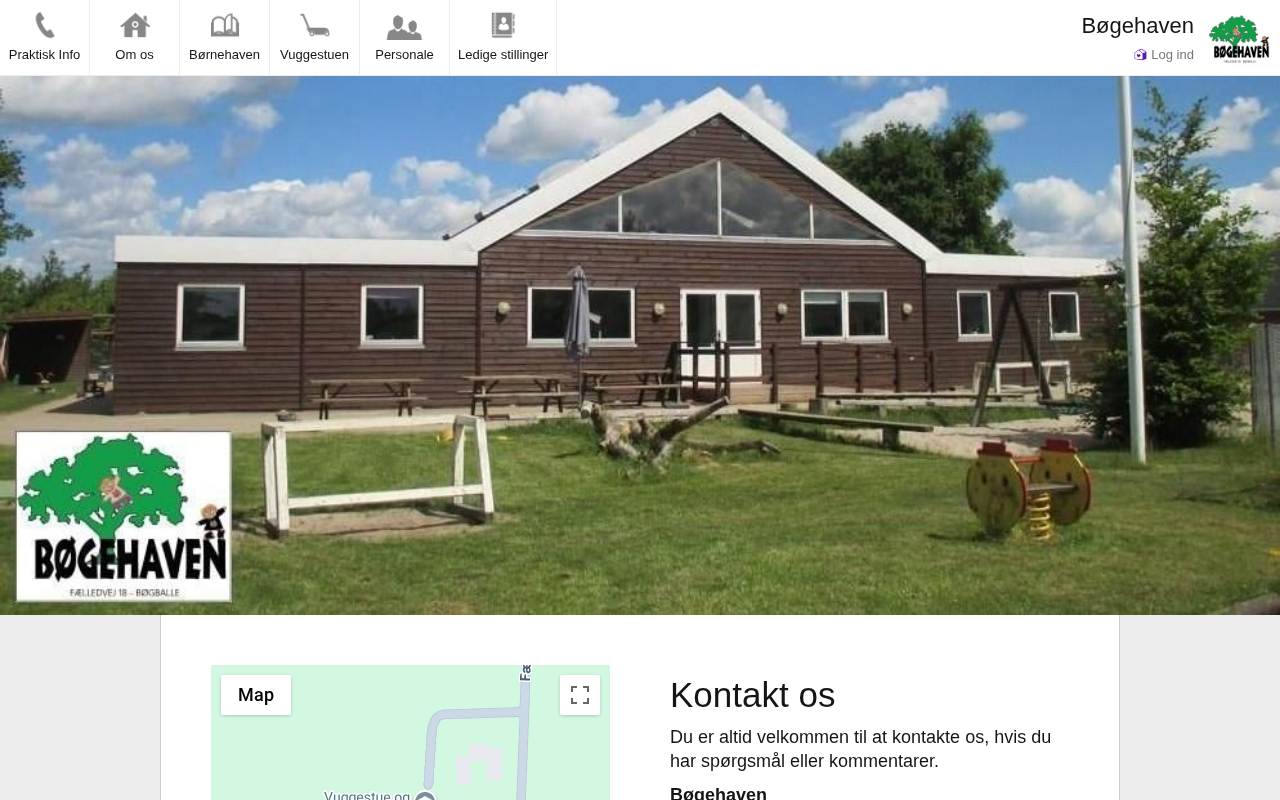Image resolution: width=1280 pixels, height=800 pixels.
Task: Click the lock icon beside Log ind
Action: (x=1140, y=55)
